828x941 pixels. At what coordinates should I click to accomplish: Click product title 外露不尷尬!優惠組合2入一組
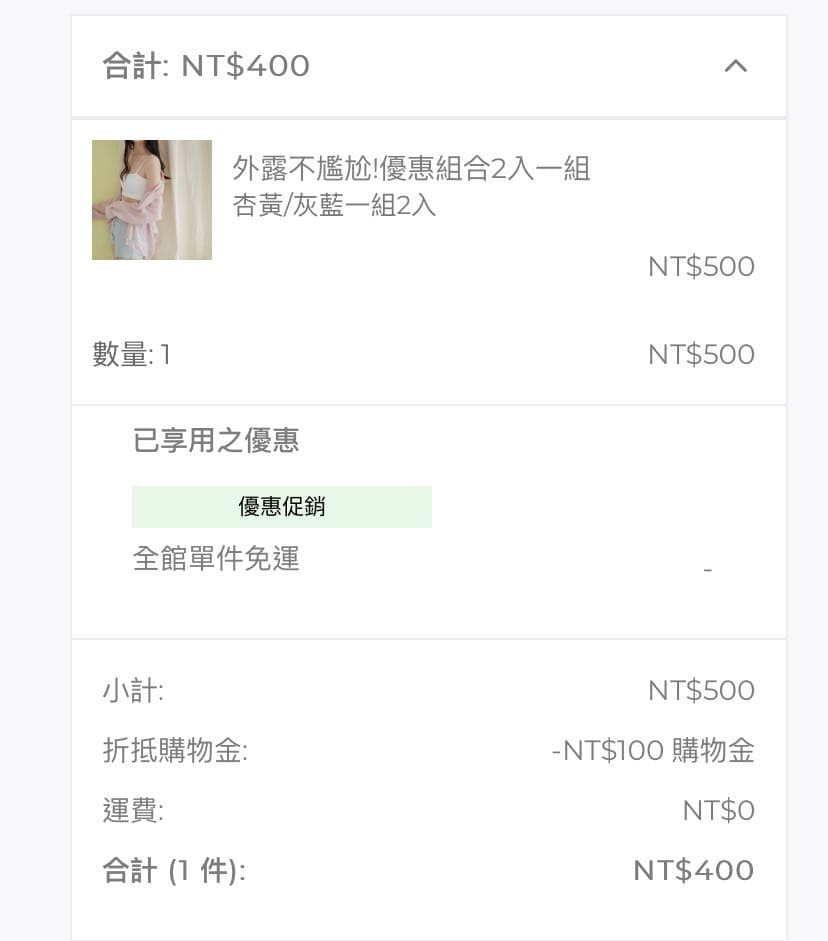412,168
